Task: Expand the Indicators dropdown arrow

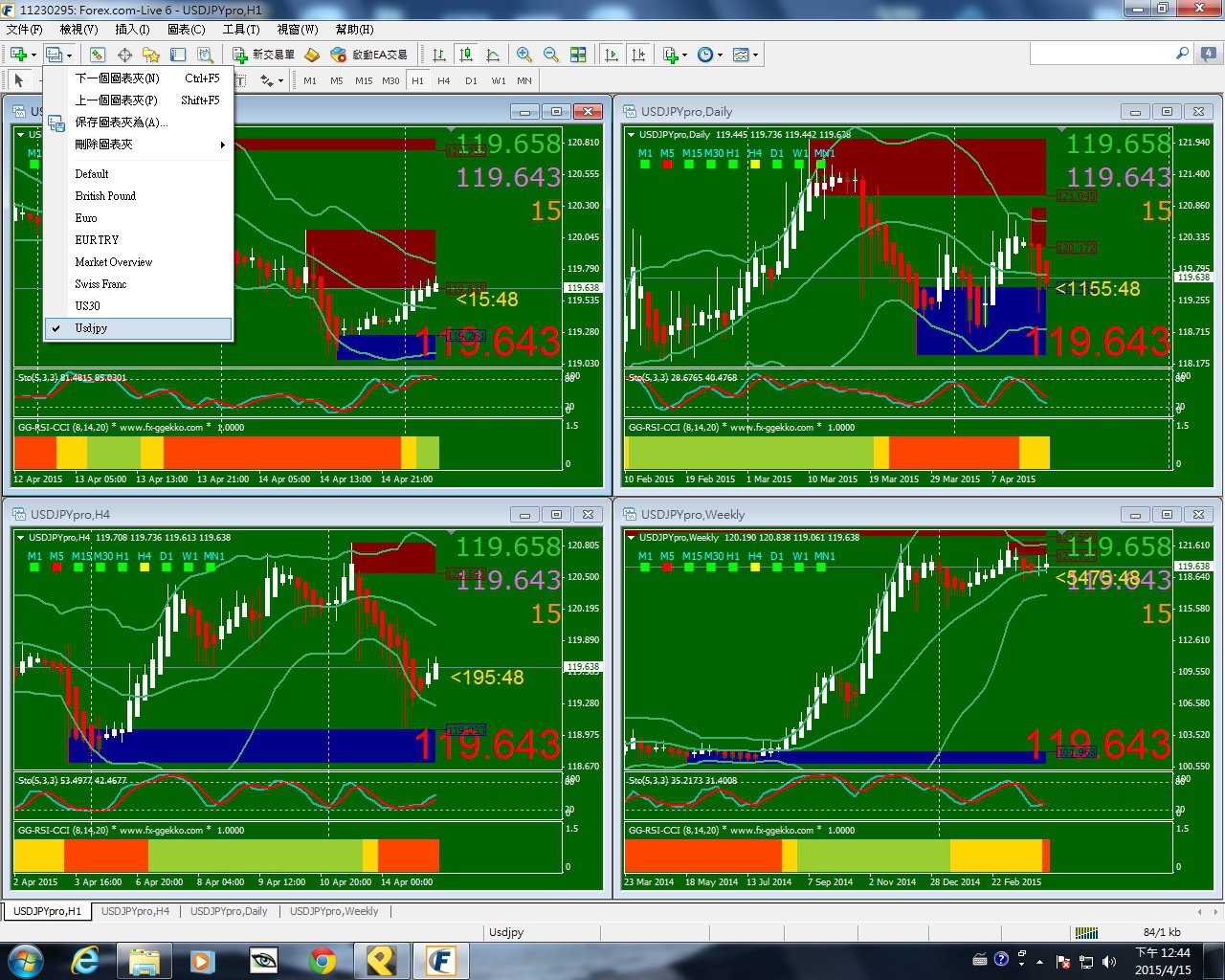Action: pos(684,55)
